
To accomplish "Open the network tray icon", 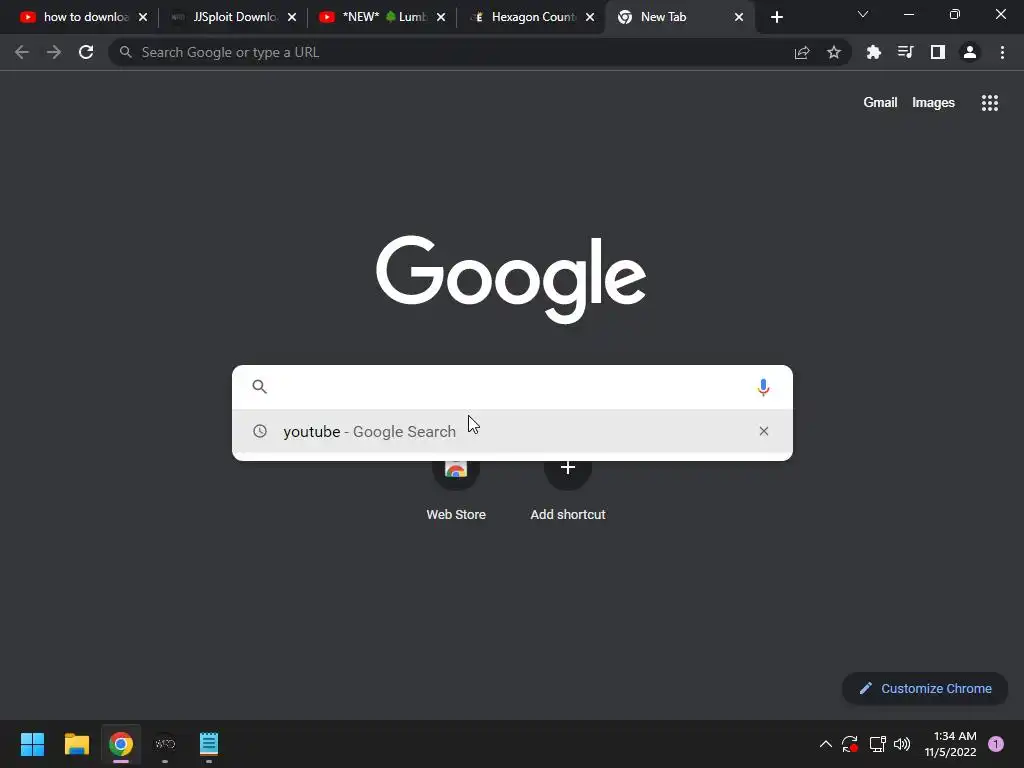I will pyautogui.click(x=878, y=744).
